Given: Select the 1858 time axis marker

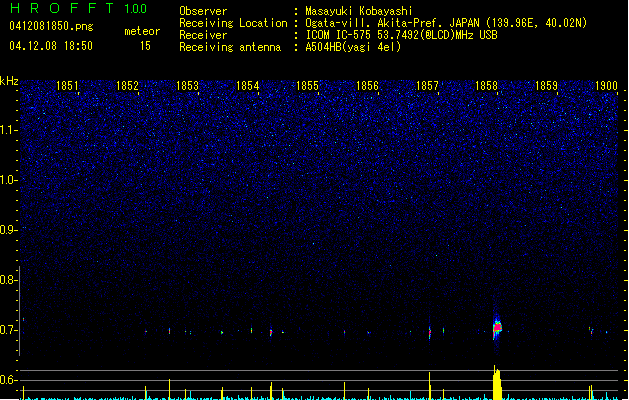Looking at the screenshot, I should 488,87.
